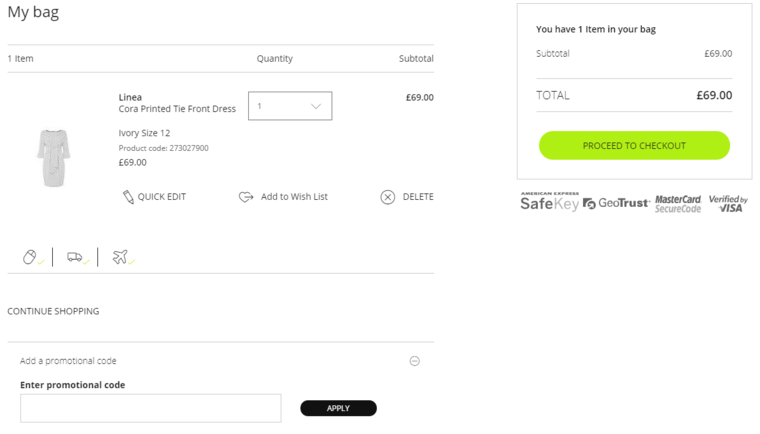Open the ivory dress product thumbnail
The image size is (760, 434).
(53, 158)
